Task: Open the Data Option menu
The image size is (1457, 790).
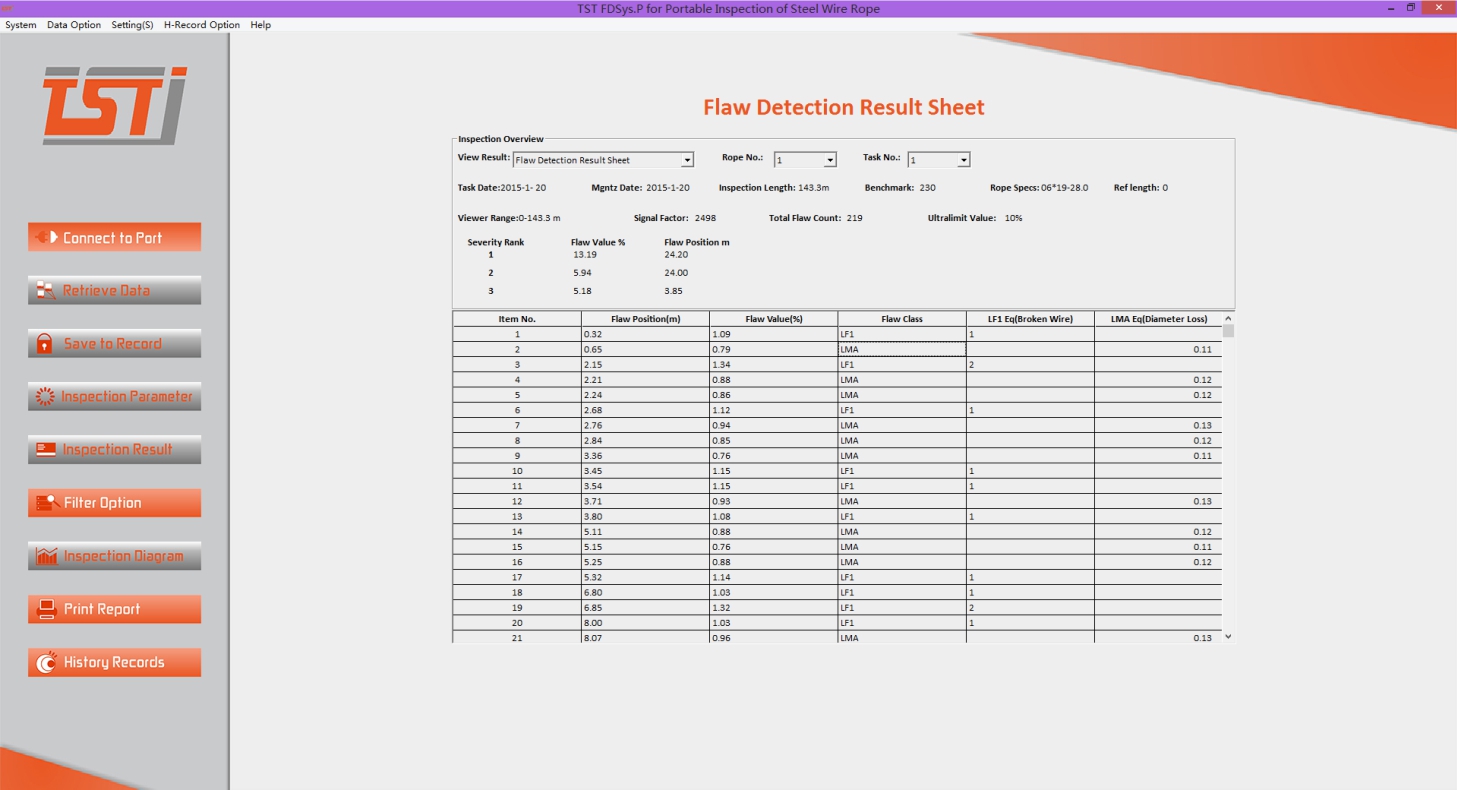Action: (x=74, y=25)
